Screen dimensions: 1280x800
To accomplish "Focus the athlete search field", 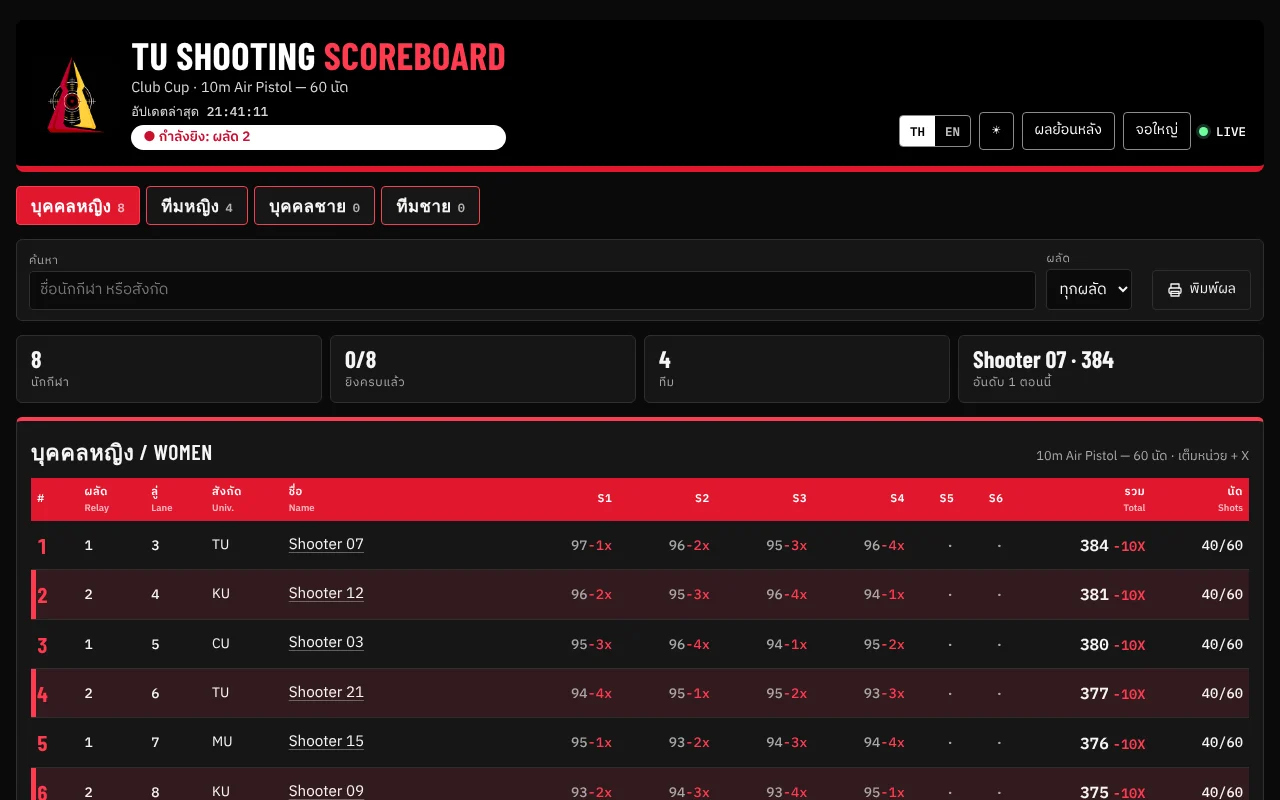I will tap(532, 290).
